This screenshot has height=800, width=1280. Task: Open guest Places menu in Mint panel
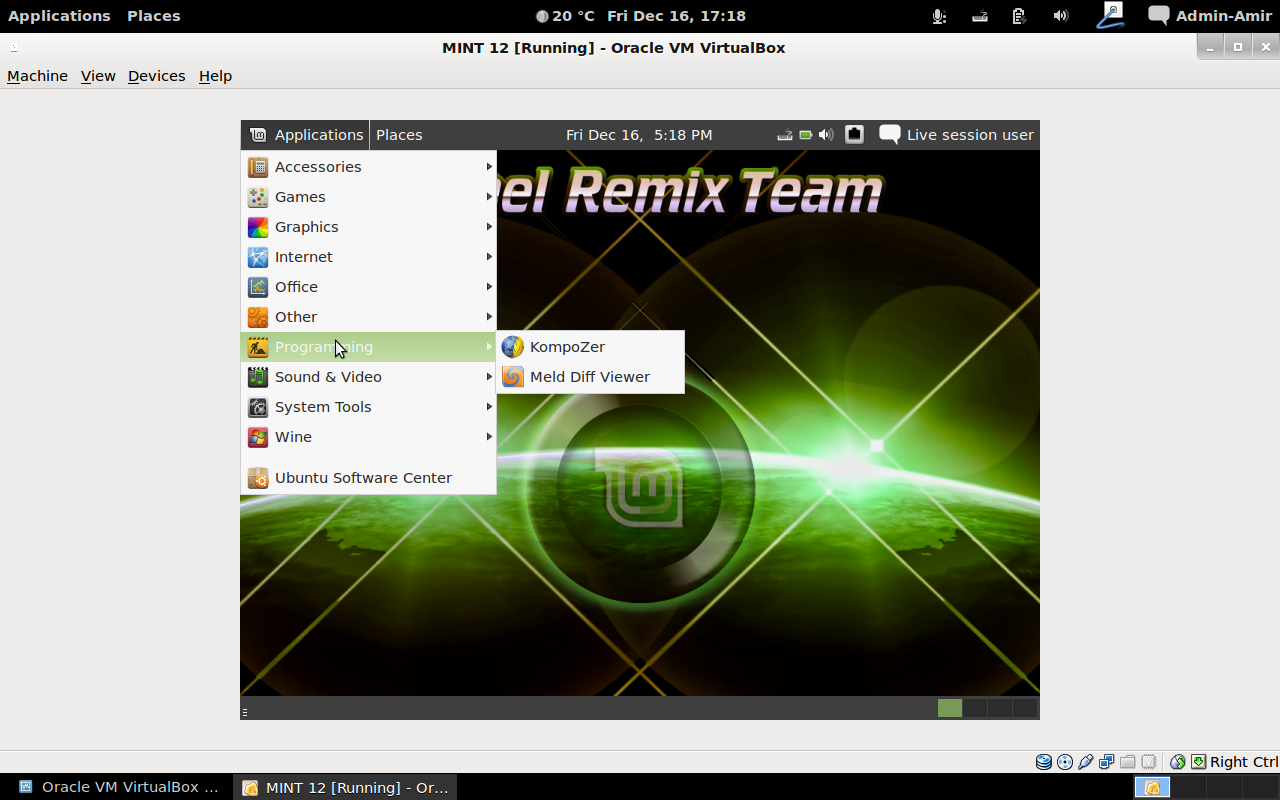click(399, 135)
